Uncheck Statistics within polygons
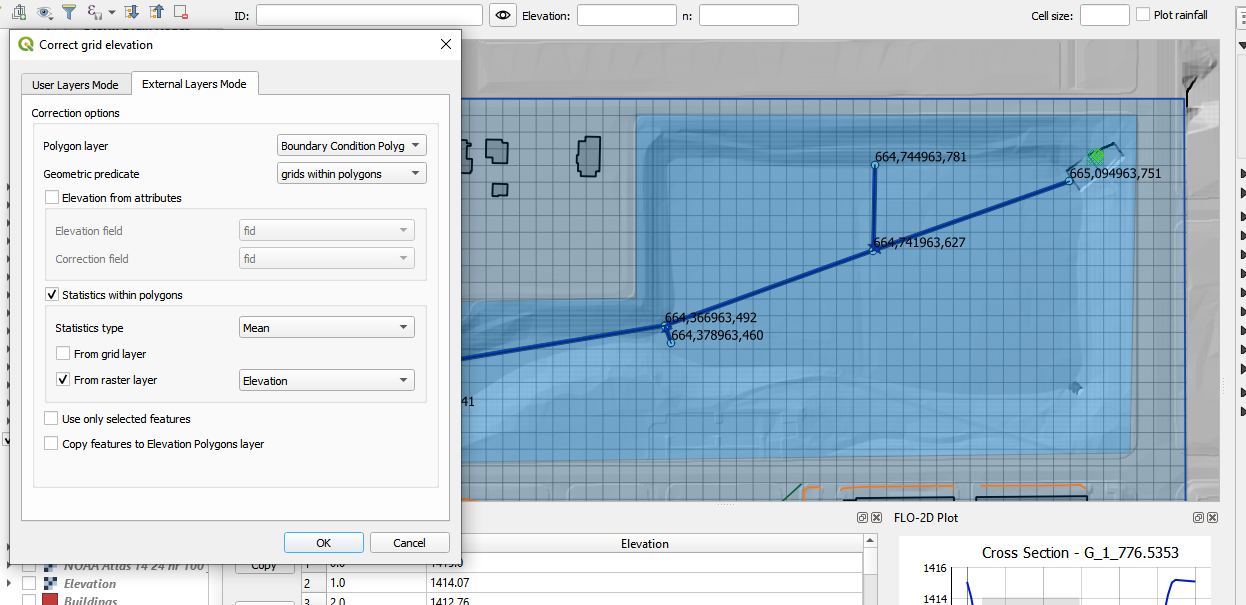Image resolution: width=1246 pixels, height=605 pixels. click(51, 294)
